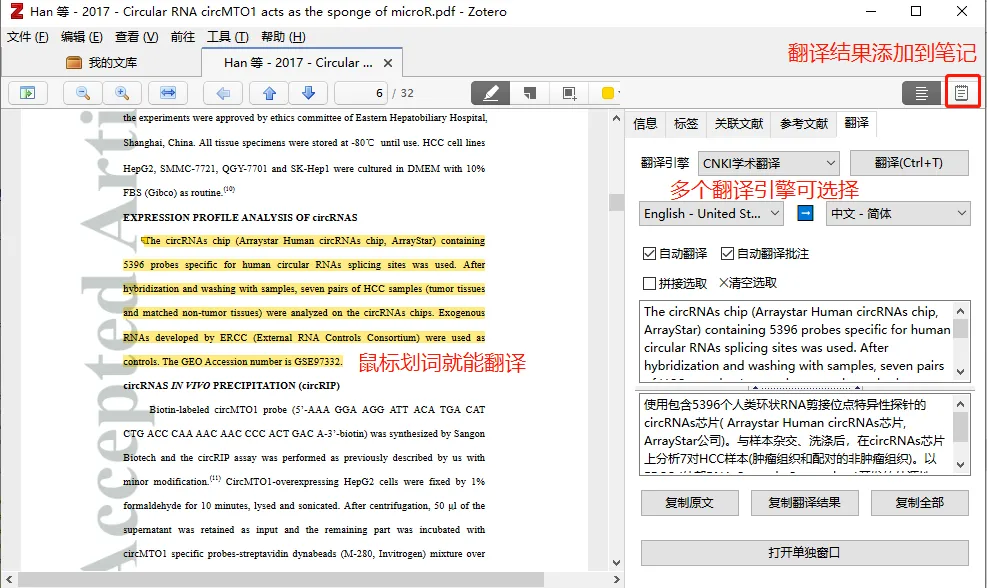Go to next page with down arrow
Viewport: 987px width, 588px height.
[x=308, y=93]
